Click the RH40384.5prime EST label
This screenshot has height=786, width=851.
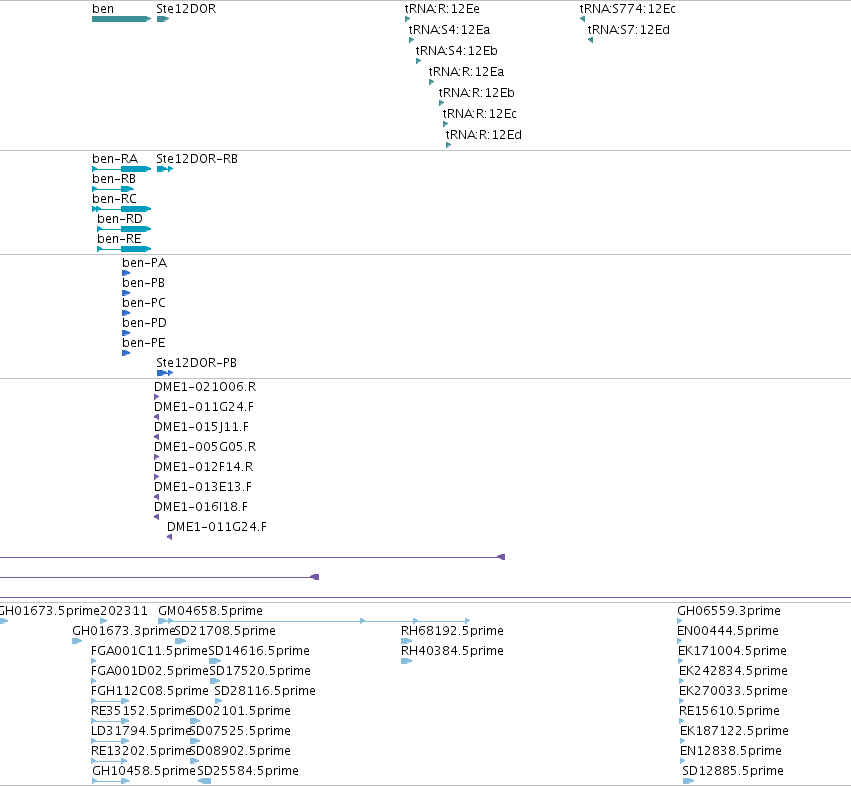(452, 651)
